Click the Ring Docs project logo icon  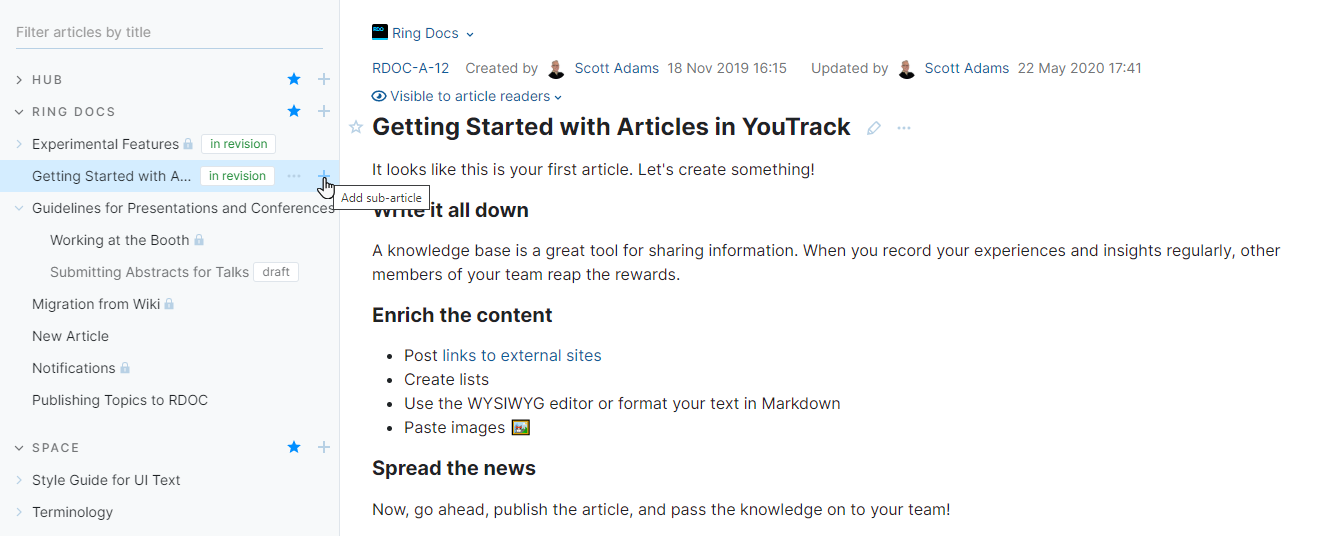pos(380,33)
